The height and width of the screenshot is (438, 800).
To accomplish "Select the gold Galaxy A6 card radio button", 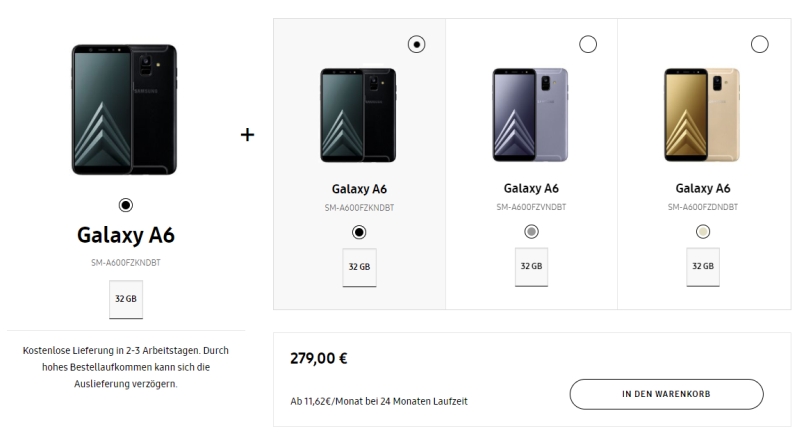I will pos(759,43).
